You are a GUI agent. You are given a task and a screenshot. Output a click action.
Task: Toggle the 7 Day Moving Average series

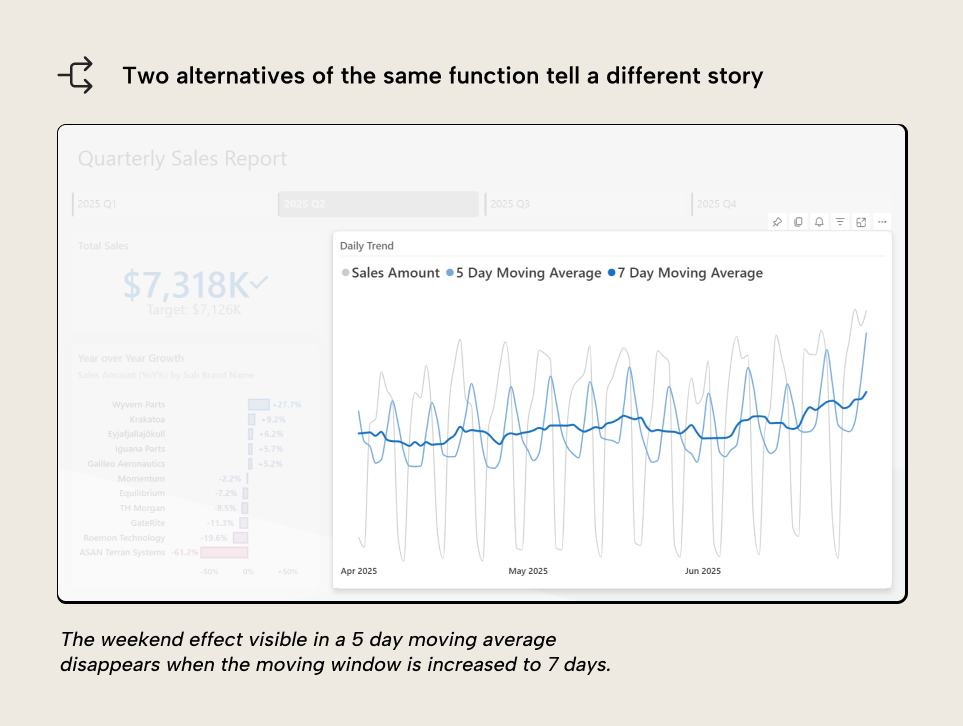pos(687,272)
